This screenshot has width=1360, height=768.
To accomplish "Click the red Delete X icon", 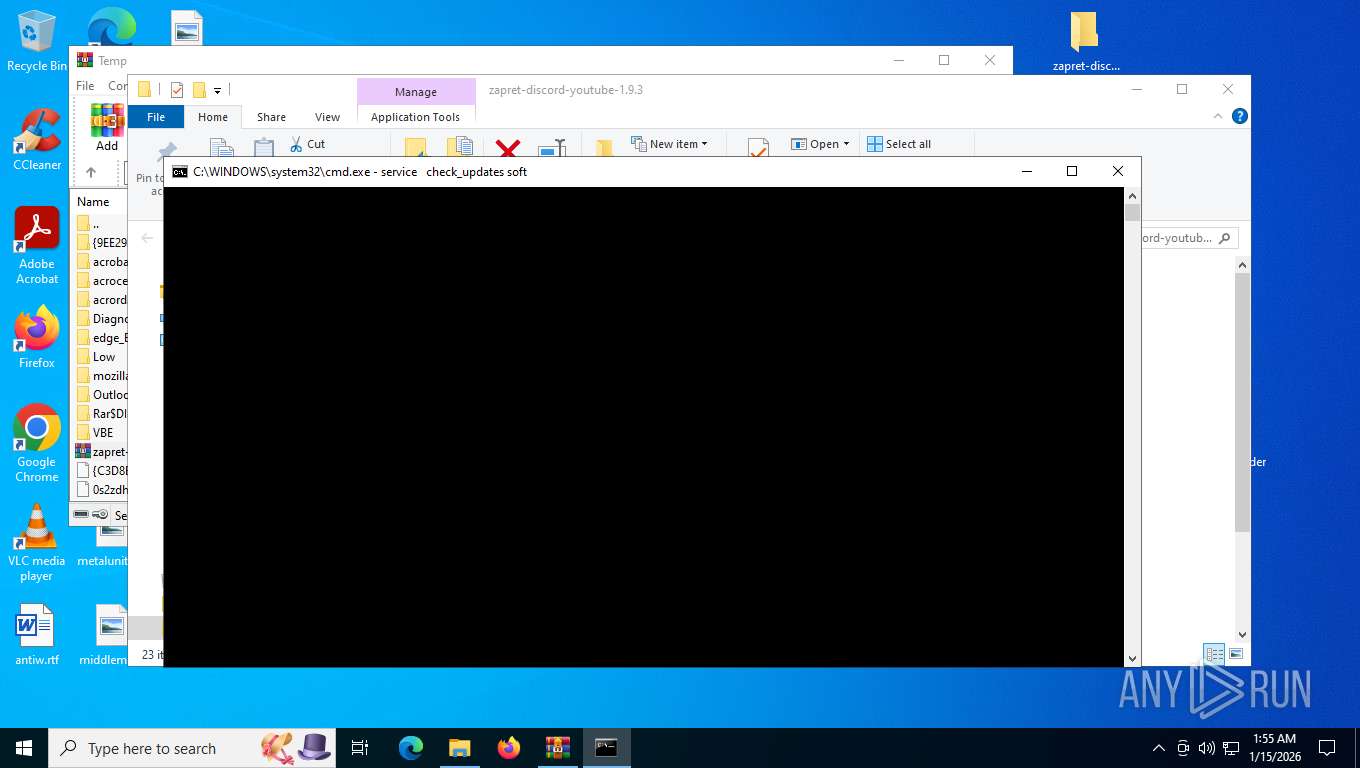I will 508,149.
